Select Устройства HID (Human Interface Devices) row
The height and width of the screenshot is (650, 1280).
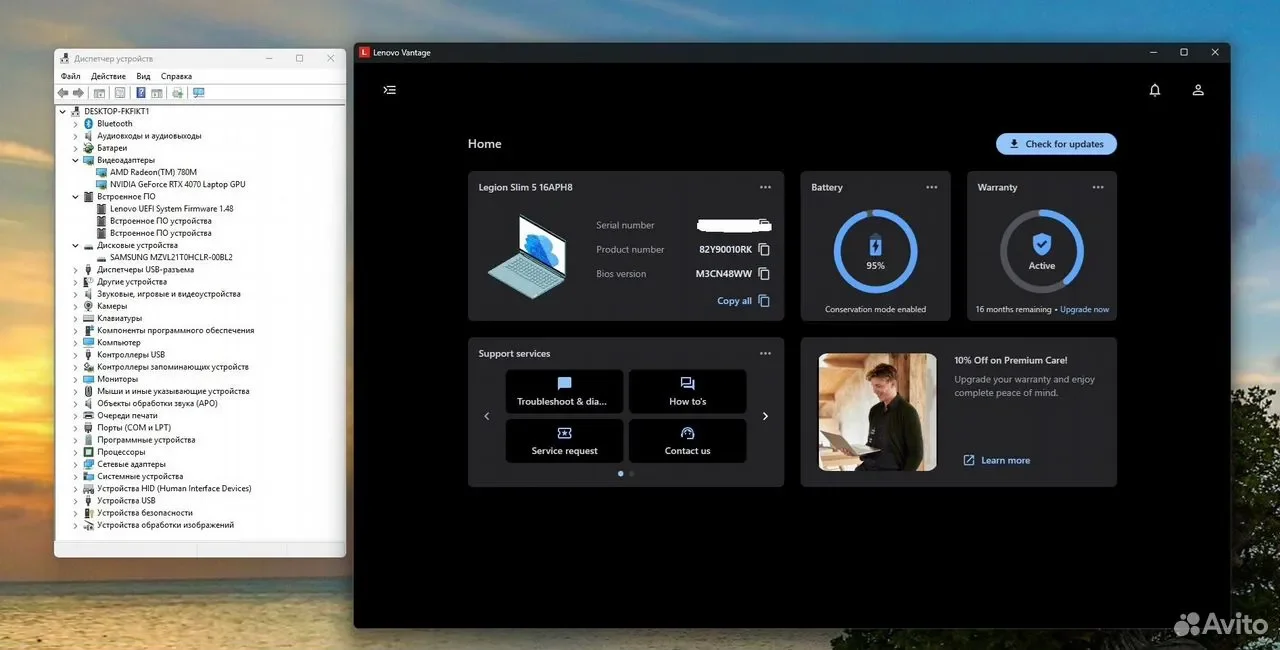[174, 489]
